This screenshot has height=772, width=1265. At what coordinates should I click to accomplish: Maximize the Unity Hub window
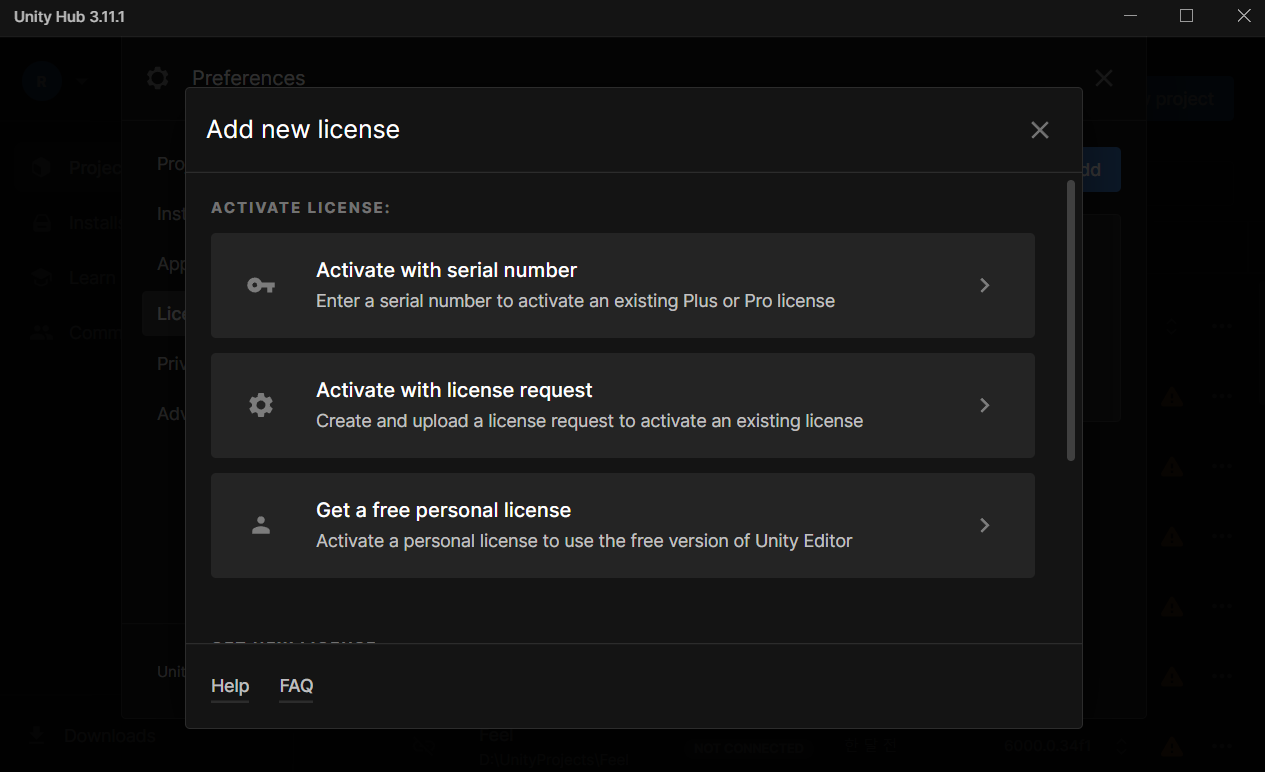click(1186, 16)
